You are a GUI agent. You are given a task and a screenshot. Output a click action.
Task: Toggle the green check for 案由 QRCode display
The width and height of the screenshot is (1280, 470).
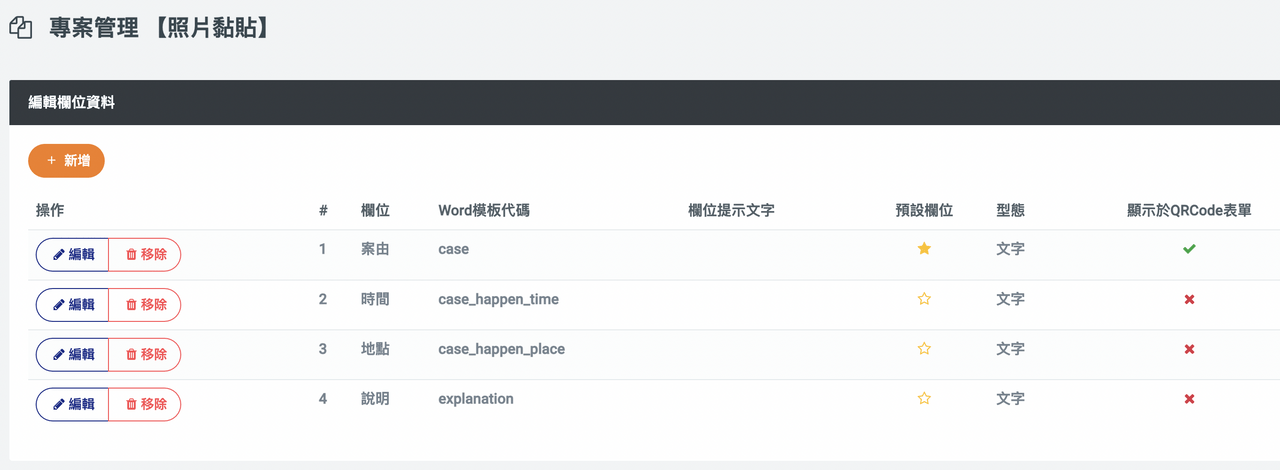point(1189,249)
